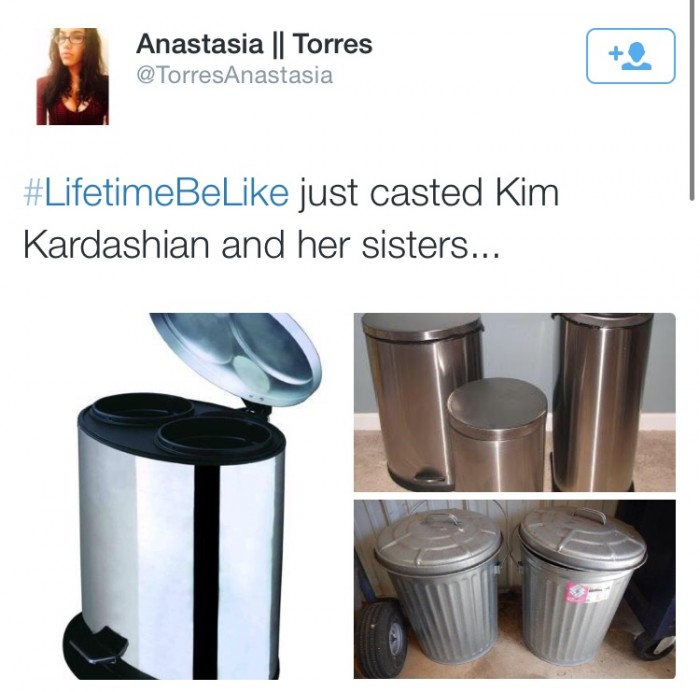
Task: View the two galvanized trash cans photo
Action: [514, 589]
